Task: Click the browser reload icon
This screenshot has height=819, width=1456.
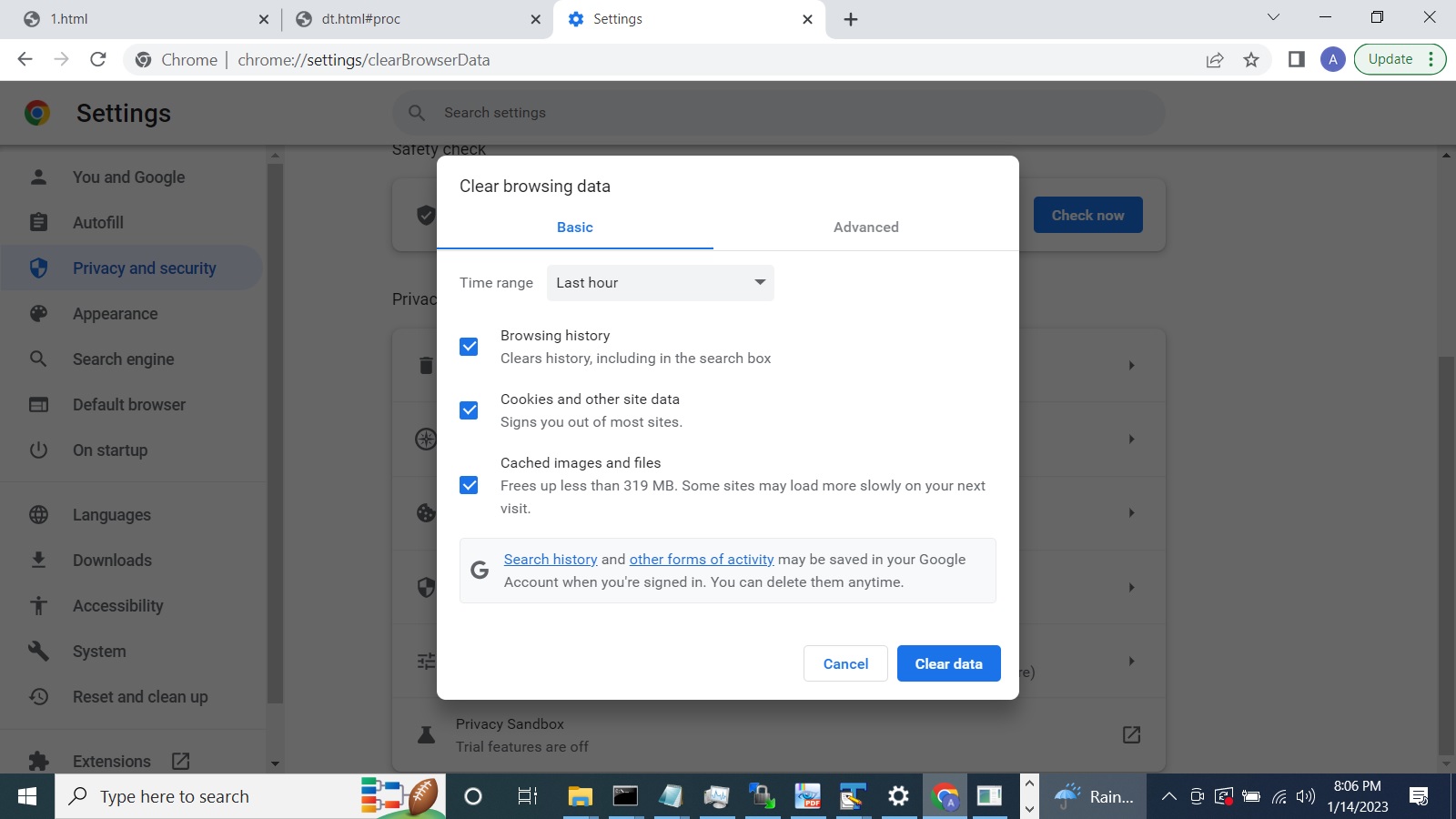Action: (98, 60)
